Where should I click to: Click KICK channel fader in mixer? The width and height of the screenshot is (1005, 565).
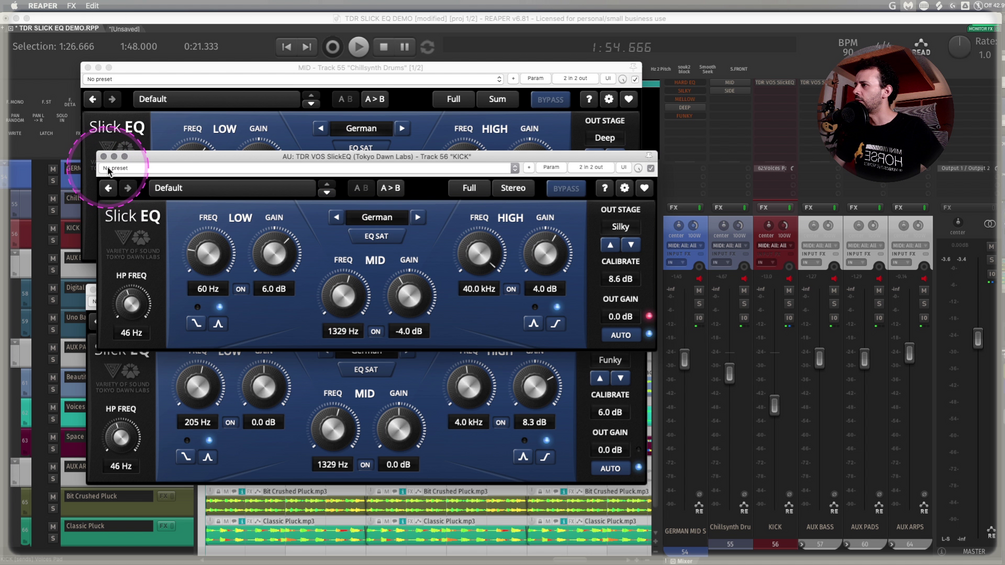[x=774, y=405]
